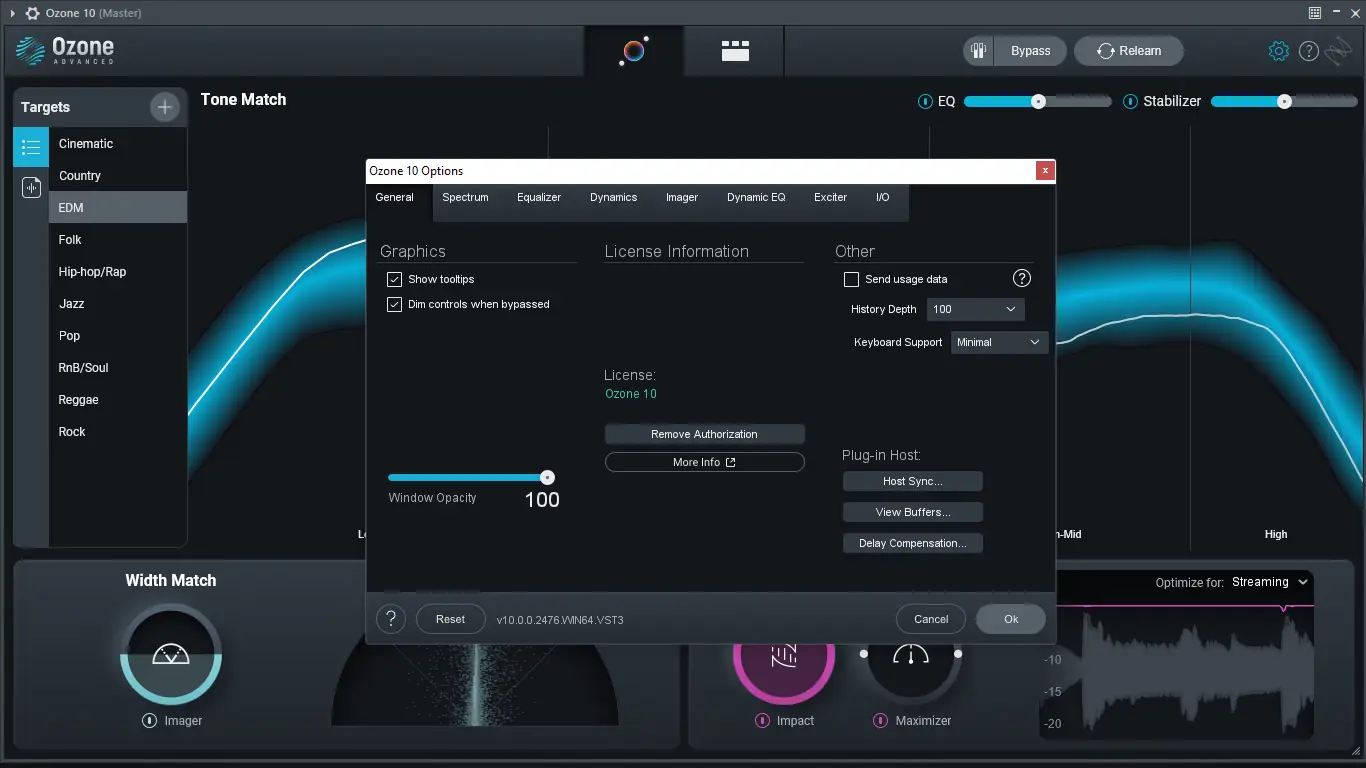Switch to the module chain view icon
Image resolution: width=1366 pixels, height=768 pixels.
click(735, 51)
